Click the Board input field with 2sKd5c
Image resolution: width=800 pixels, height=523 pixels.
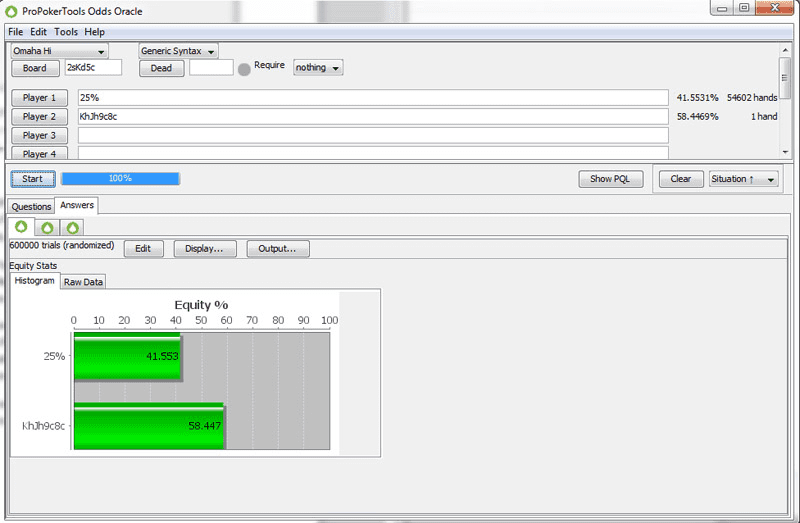coord(93,68)
